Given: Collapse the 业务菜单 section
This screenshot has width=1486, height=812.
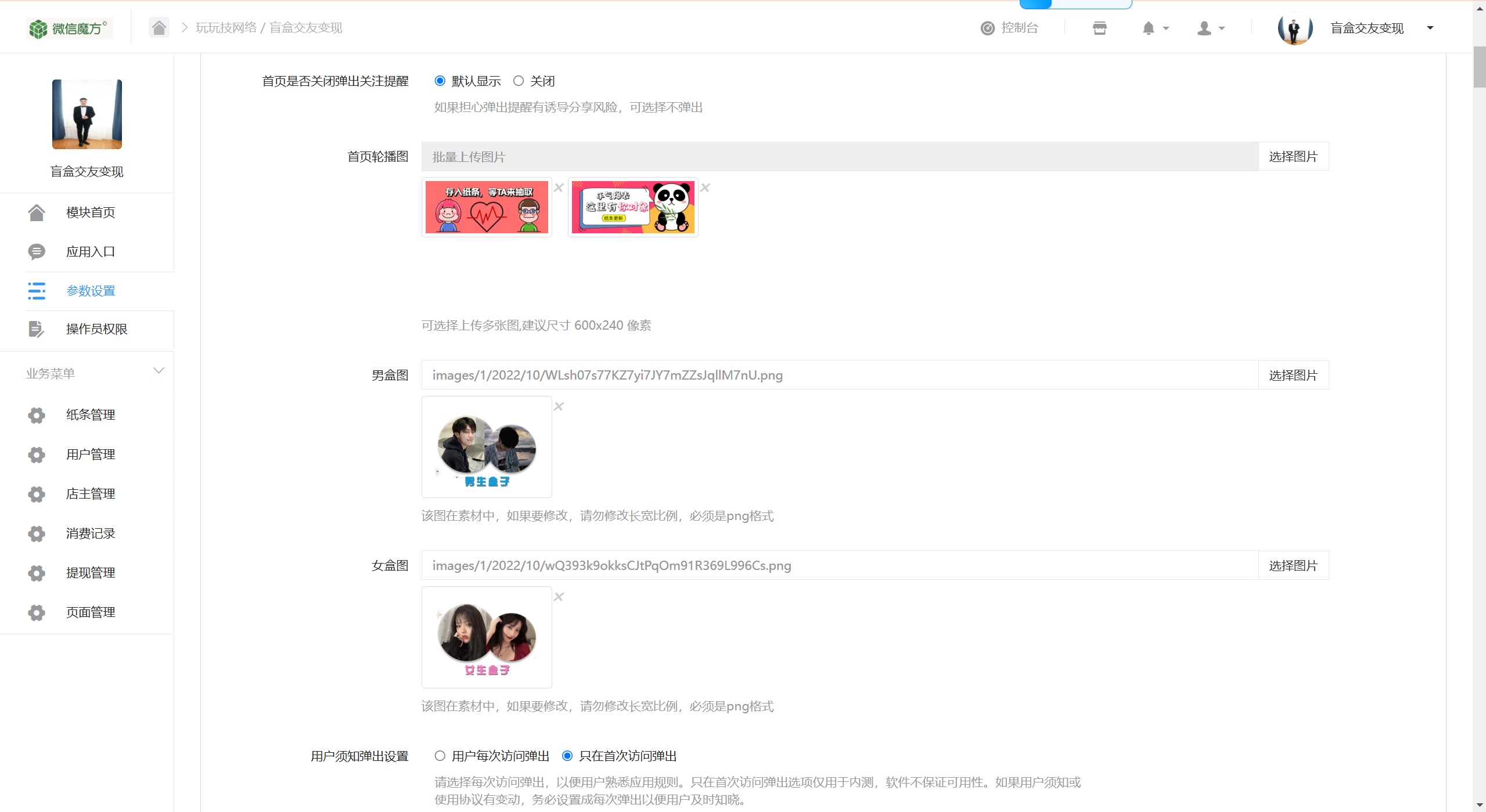Looking at the screenshot, I should (x=159, y=371).
